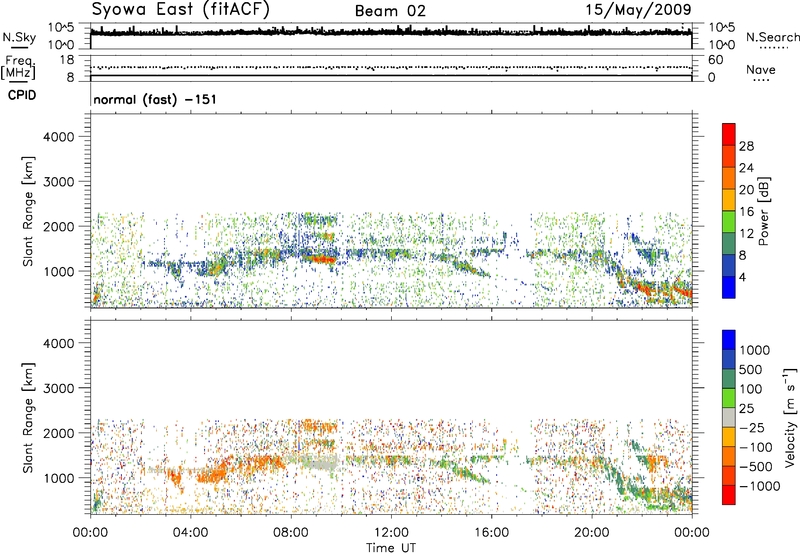800x554 pixels.
Task: Click the red bottom of the velocity colorbar
Action: (x=729, y=495)
